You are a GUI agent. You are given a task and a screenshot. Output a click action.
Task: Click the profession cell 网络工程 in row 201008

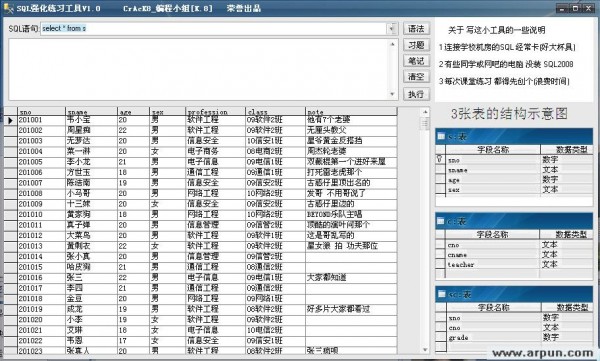pyautogui.click(x=215, y=193)
